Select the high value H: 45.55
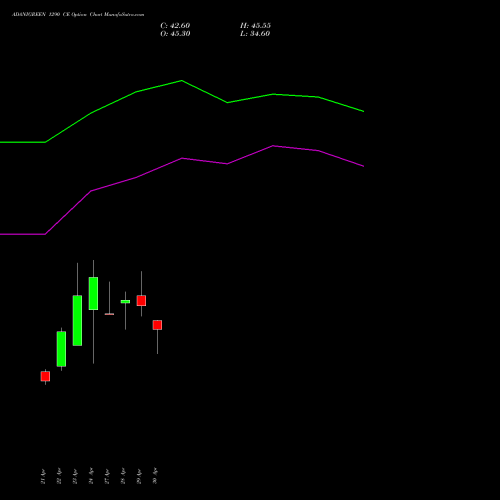The width and height of the screenshot is (500, 500). point(255,26)
